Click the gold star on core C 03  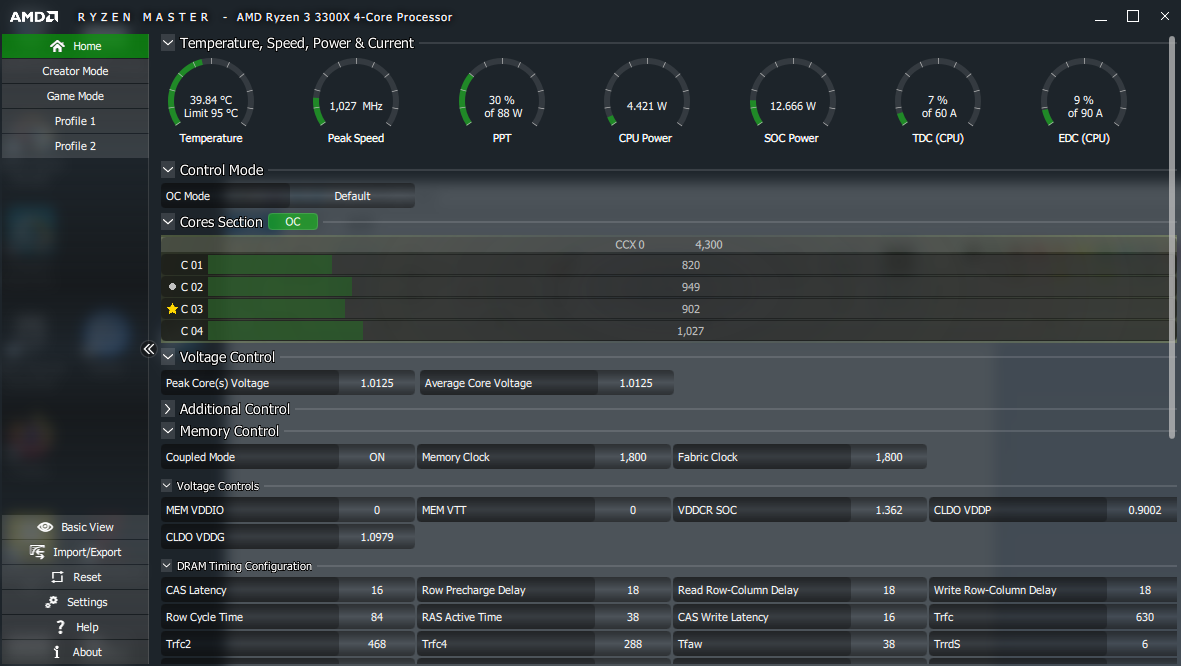[x=172, y=309]
